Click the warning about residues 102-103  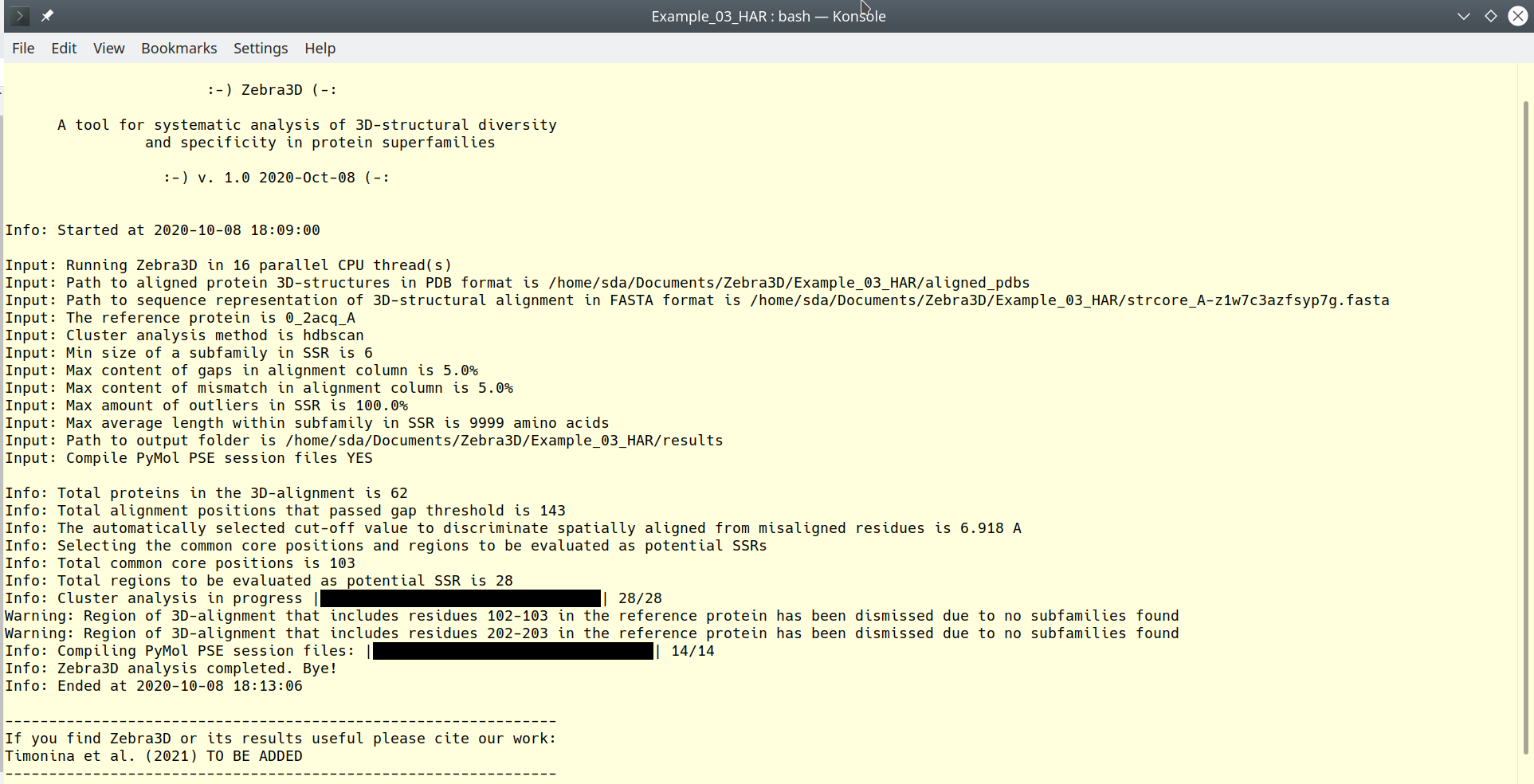[x=592, y=616]
